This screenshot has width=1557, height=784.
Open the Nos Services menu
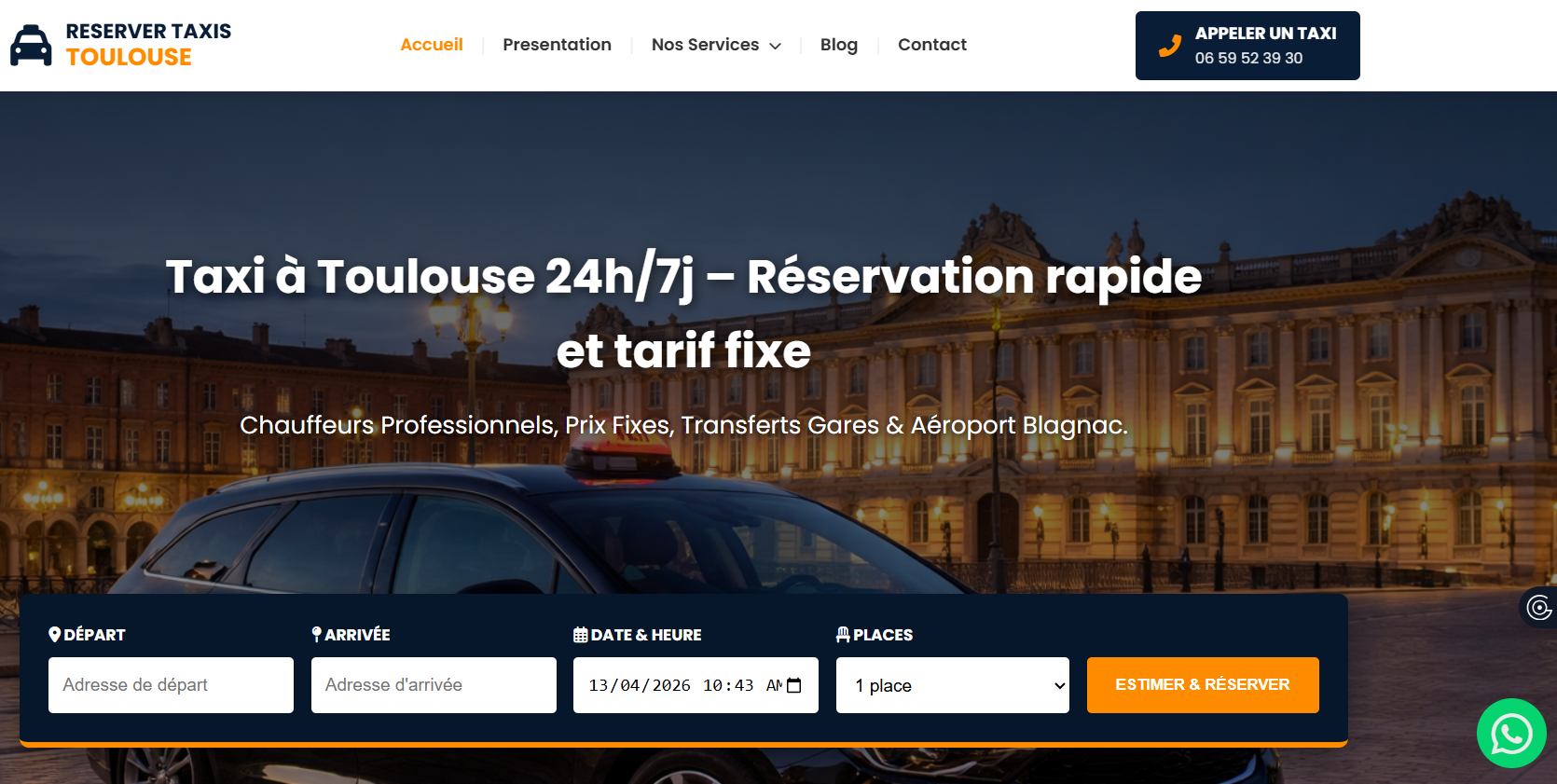point(715,45)
